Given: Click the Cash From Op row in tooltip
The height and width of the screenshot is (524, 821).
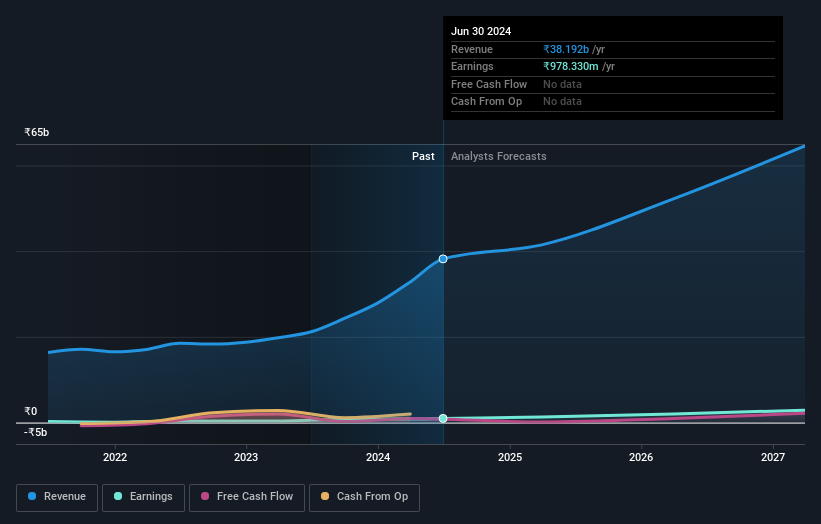Looking at the screenshot, I should [x=613, y=102].
